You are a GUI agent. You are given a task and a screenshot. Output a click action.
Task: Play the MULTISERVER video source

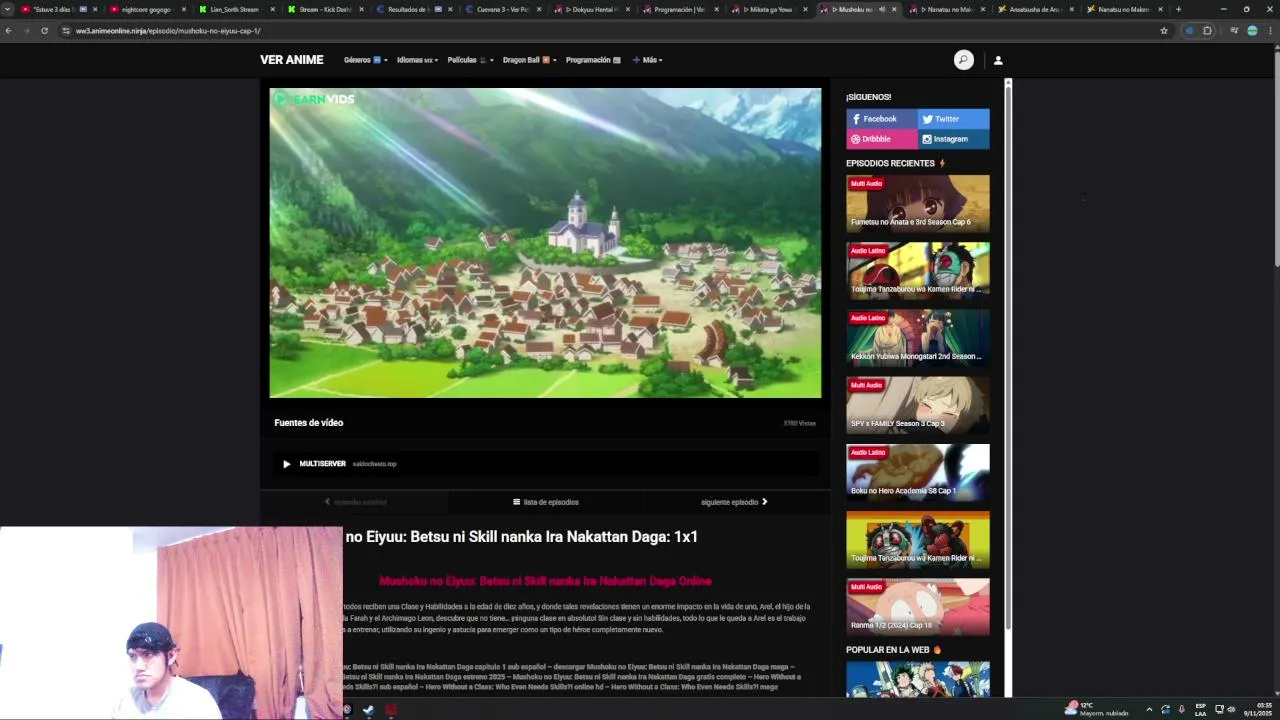coord(545,464)
